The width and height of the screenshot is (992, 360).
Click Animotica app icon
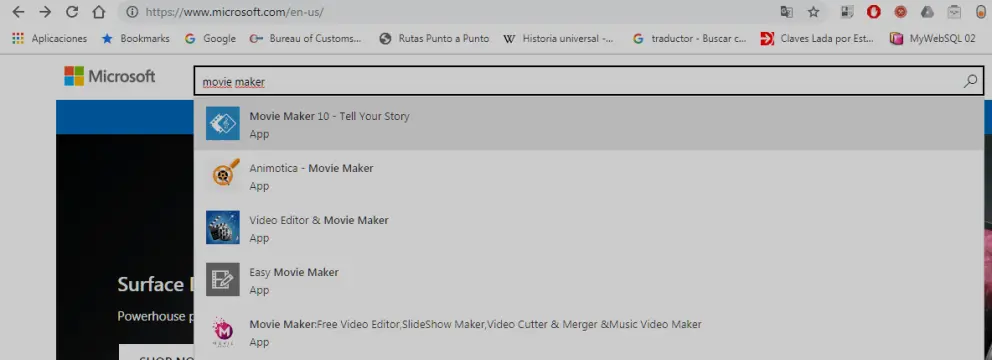pyautogui.click(x=223, y=175)
